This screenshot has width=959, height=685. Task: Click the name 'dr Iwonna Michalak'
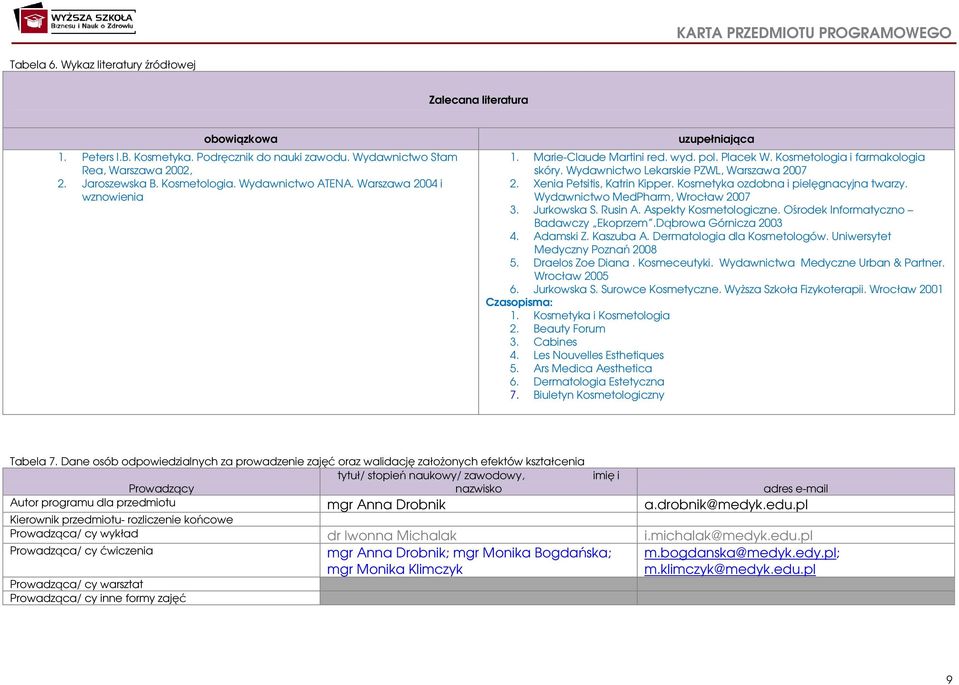(x=391, y=536)
